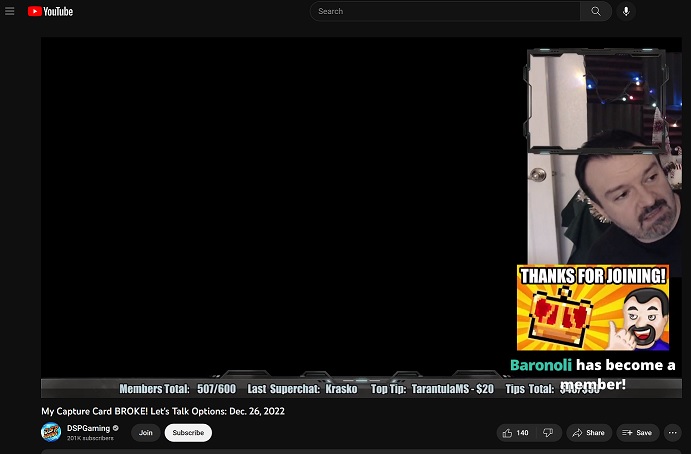Image resolution: width=691 pixels, height=454 pixels.
Task: Open more actions three-dot menu
Action: click(672, 433)
